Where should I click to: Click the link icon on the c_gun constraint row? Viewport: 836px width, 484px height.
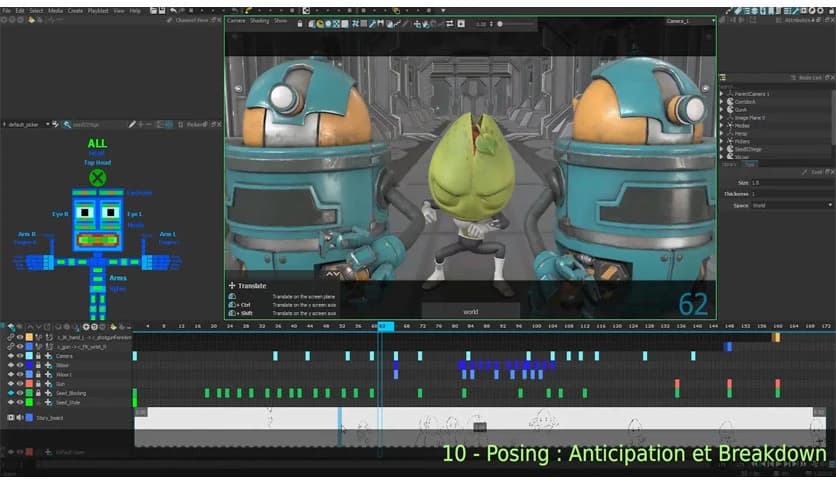coord(11,346)
